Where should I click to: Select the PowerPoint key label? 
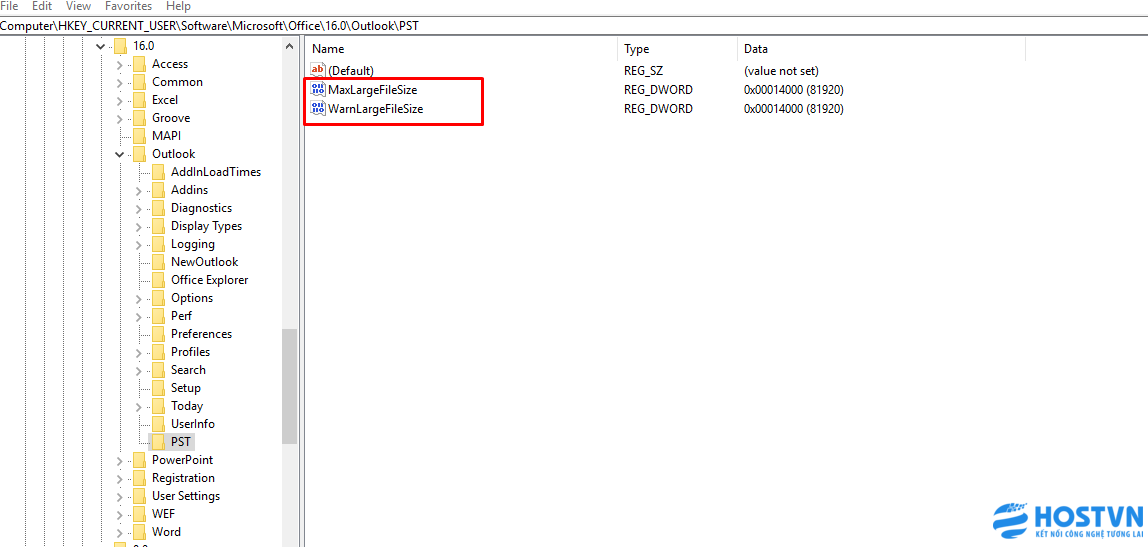pos(182,460)
